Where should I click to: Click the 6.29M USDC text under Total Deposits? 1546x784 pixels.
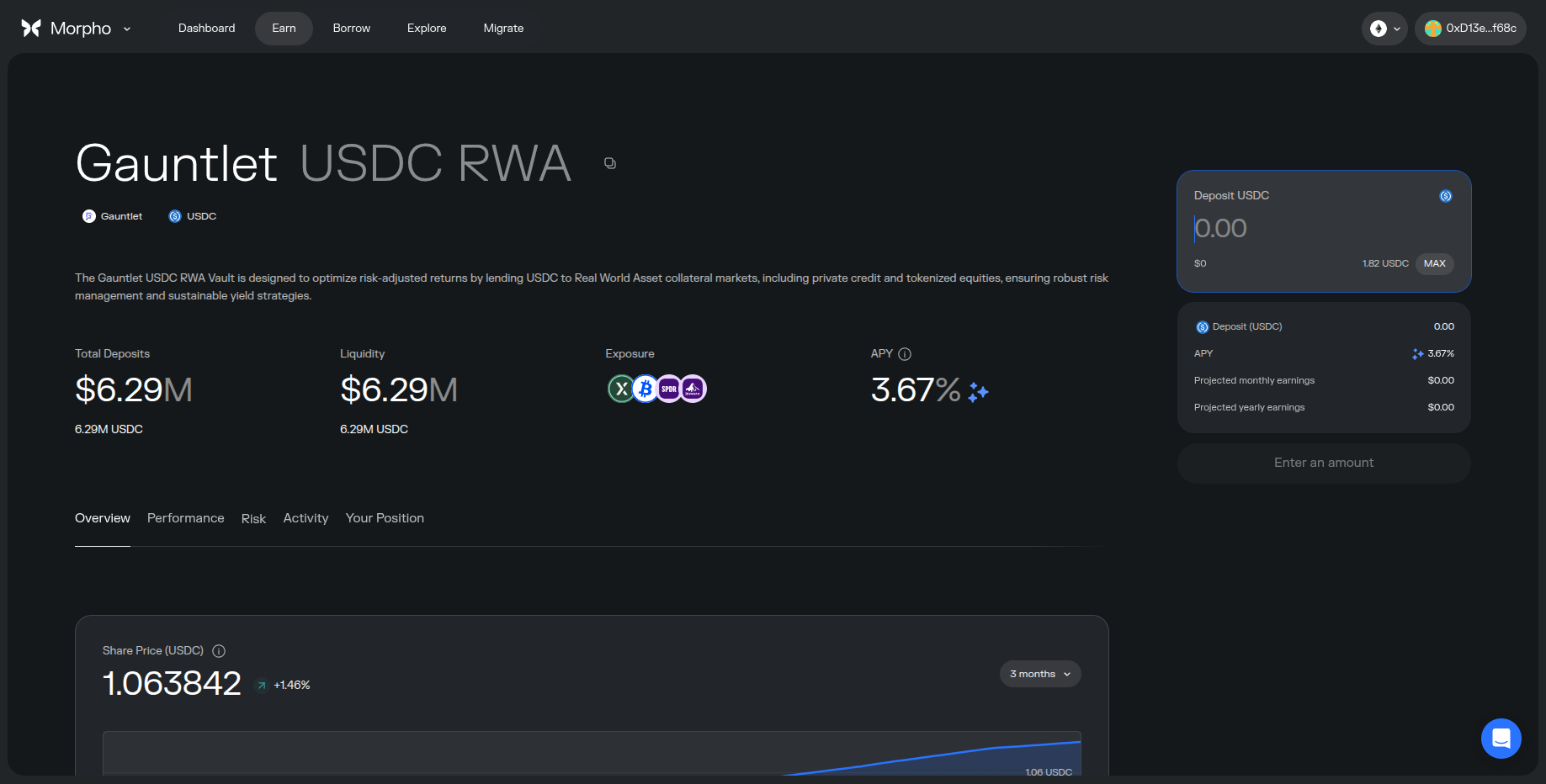[109, 429]
